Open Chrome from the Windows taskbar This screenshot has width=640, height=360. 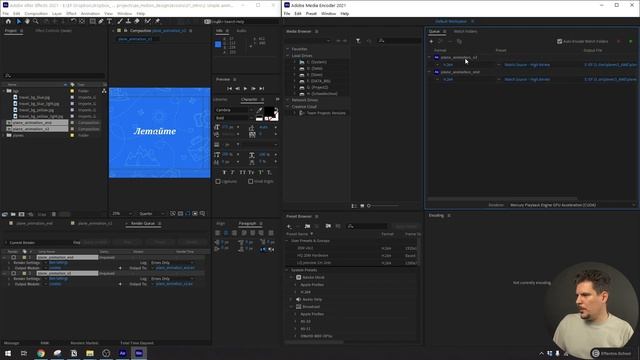(41, 353)
